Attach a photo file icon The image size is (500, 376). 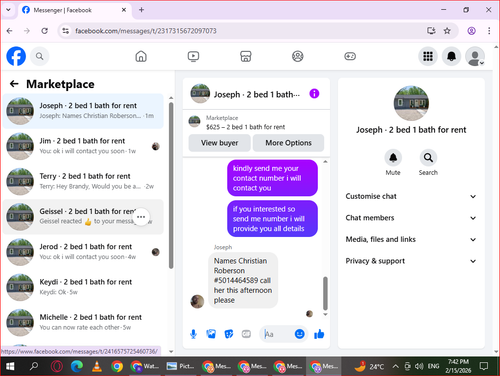tap(211, 334)
